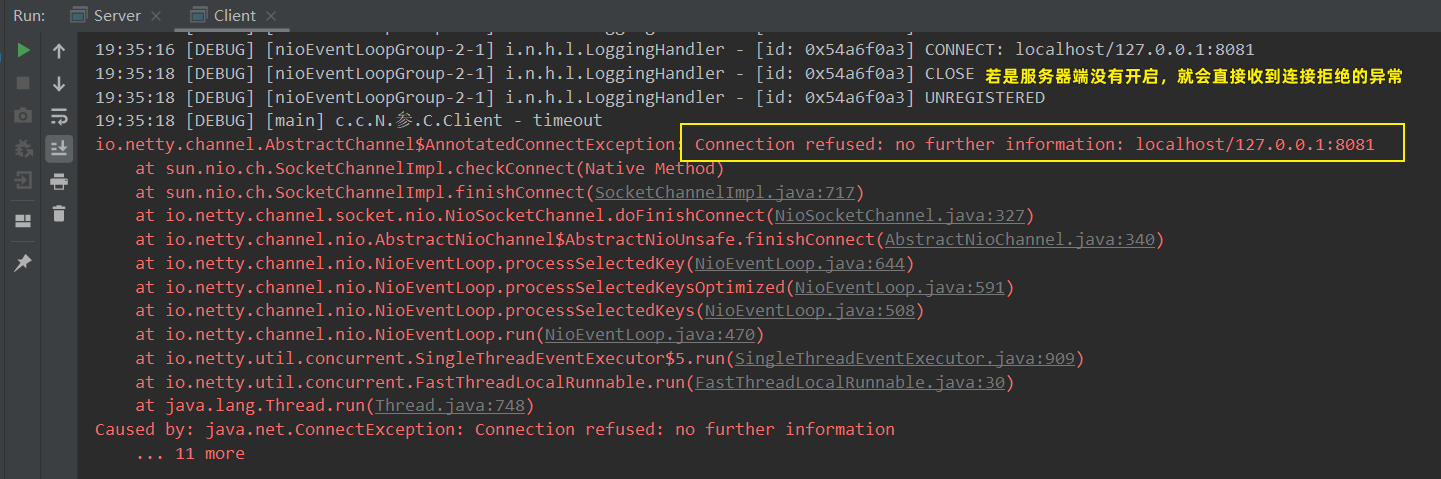Toggle Scroll to End of console
1441x479 pixels.
click(59, 148)
